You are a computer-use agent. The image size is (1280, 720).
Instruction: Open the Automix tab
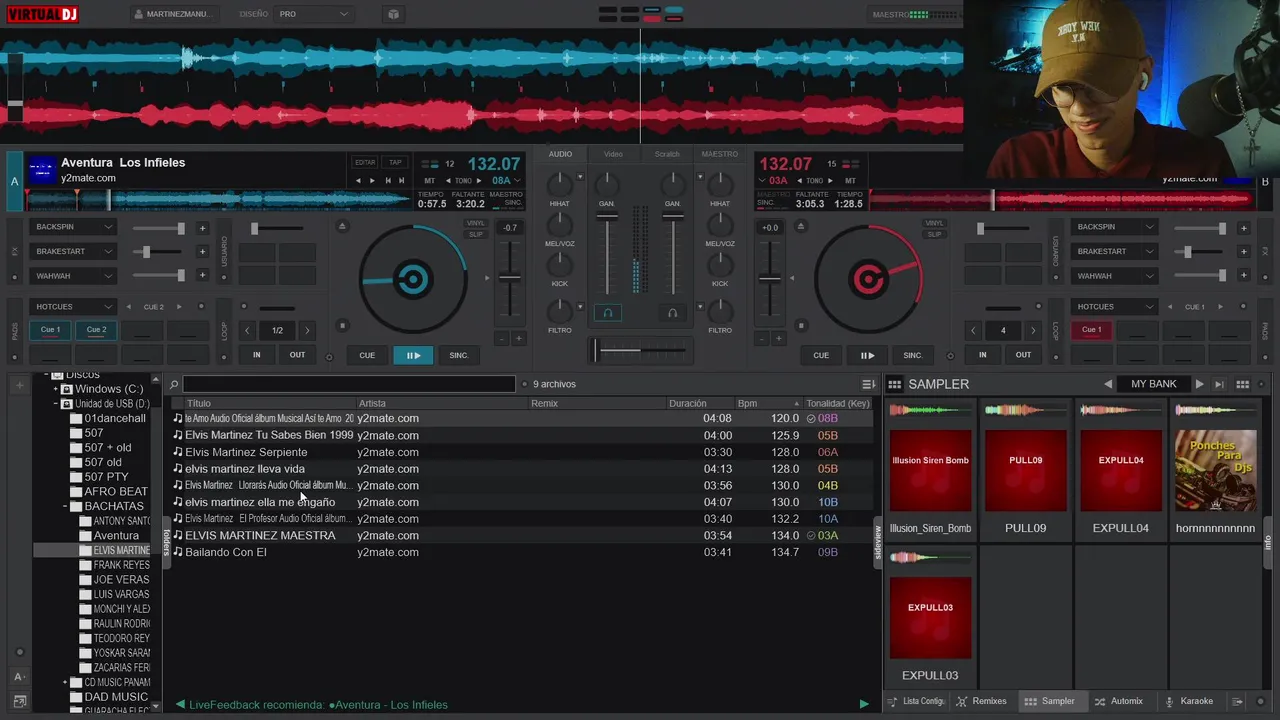click(1118, 701)
